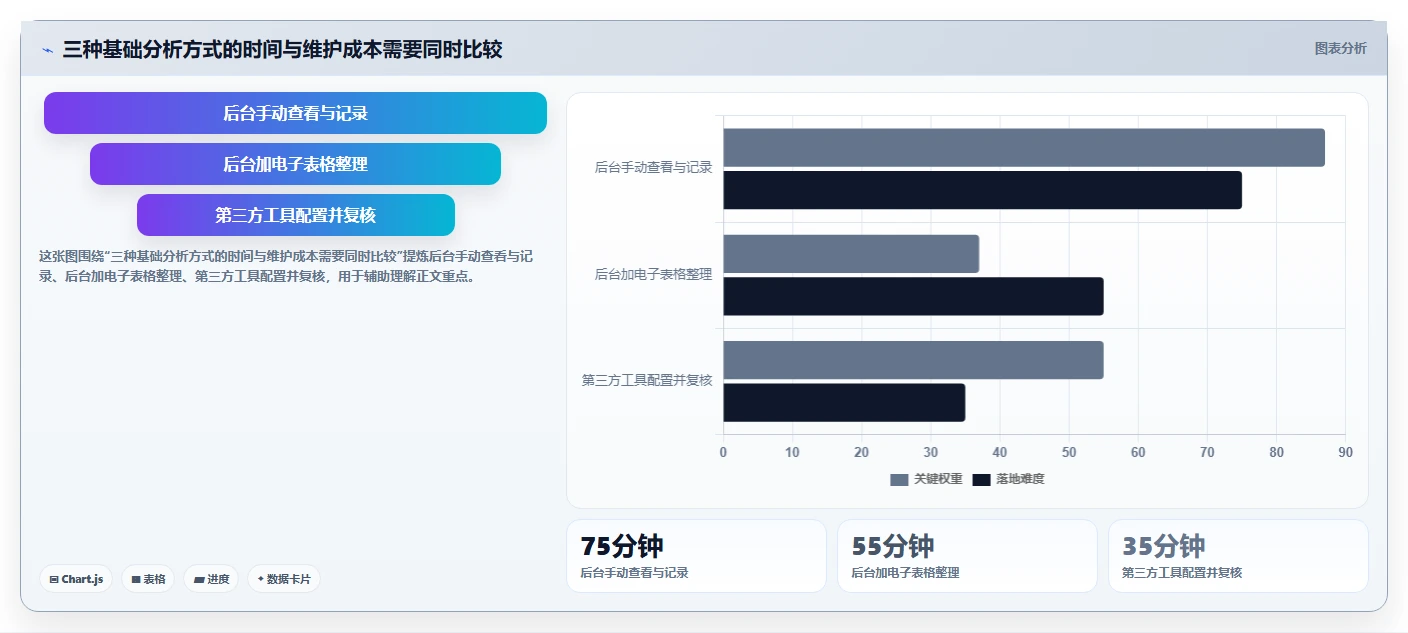Toggle the 关键权重 legend swatch
The image size is (1408, 633).
pos(899,479)
